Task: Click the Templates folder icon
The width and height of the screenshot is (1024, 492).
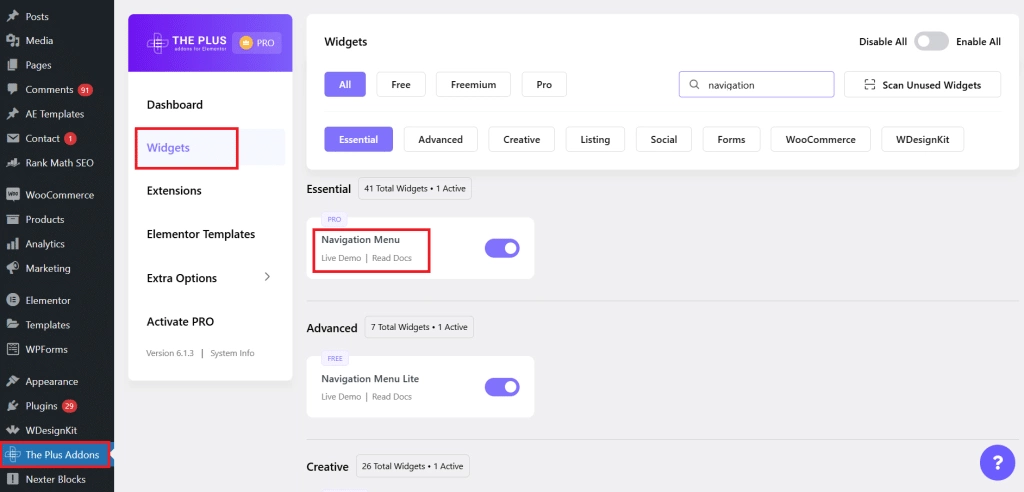Action: (12, 325)
